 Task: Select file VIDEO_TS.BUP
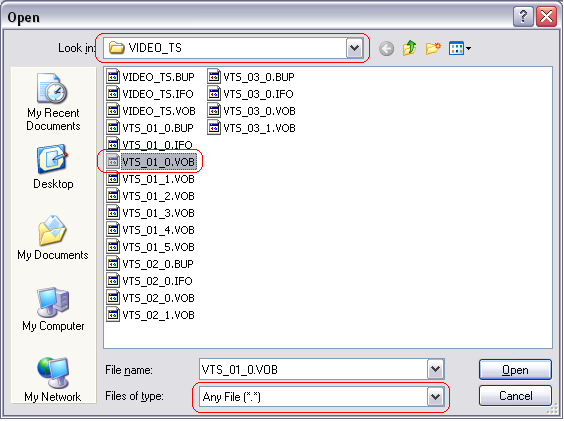click(150, 77)
